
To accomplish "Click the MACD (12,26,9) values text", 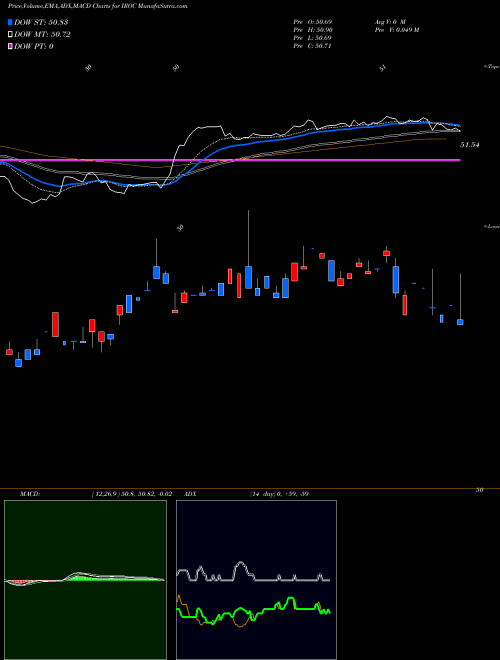I will 131,494.
